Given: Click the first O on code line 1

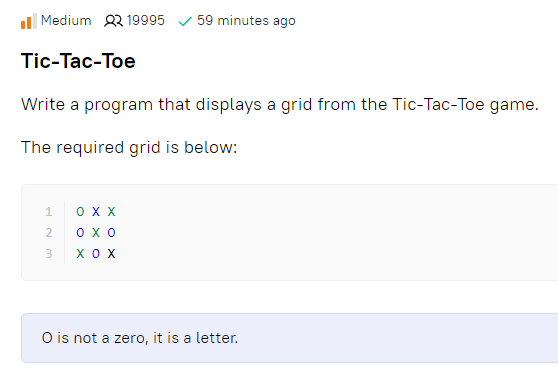Looking at the screenshot, I should coord(80,212).
